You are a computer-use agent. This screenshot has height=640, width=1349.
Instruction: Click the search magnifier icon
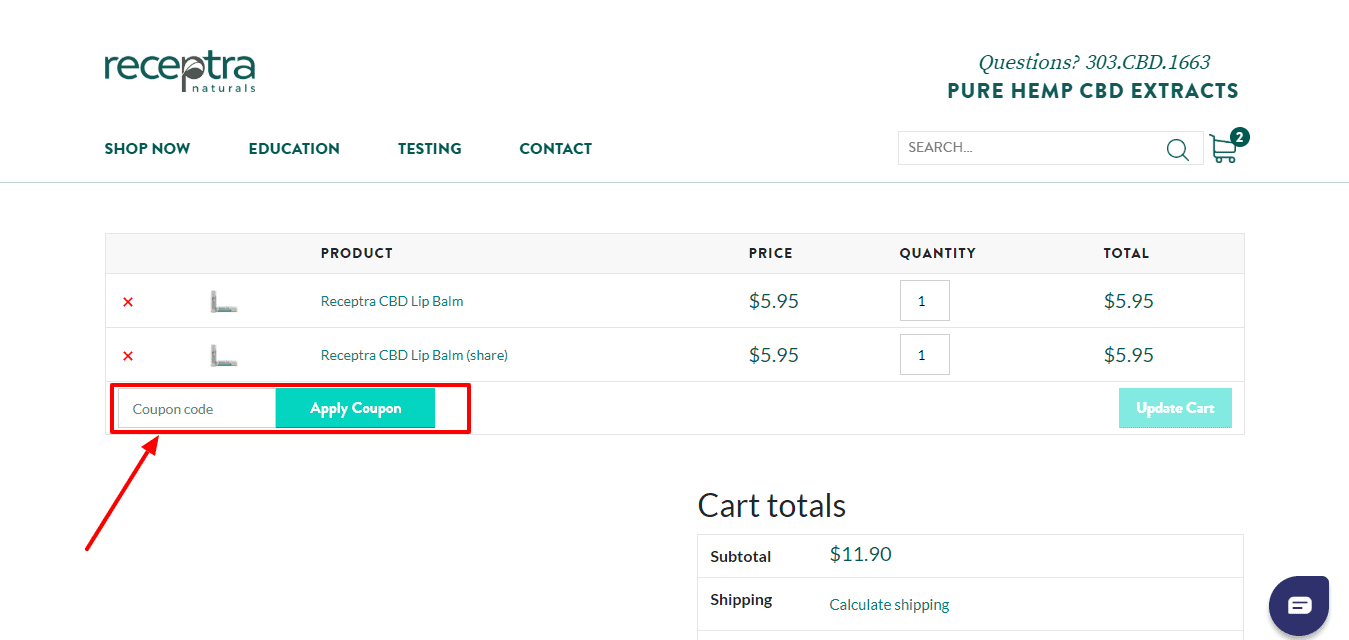coord(1177,149)
